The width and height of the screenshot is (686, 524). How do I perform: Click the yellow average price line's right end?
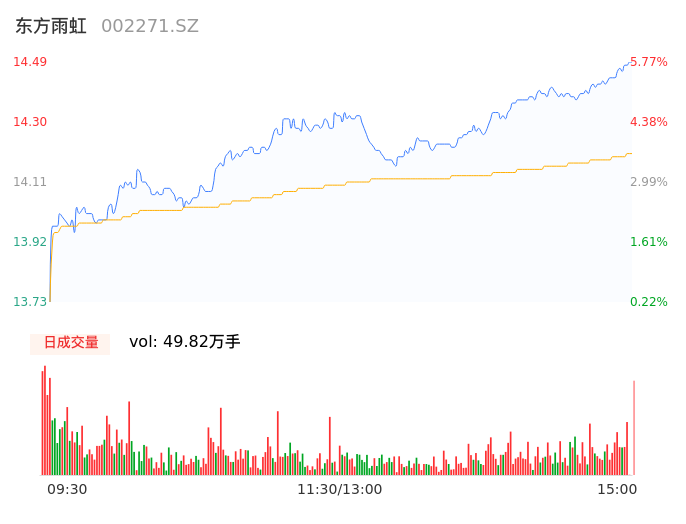pos(630,154)
